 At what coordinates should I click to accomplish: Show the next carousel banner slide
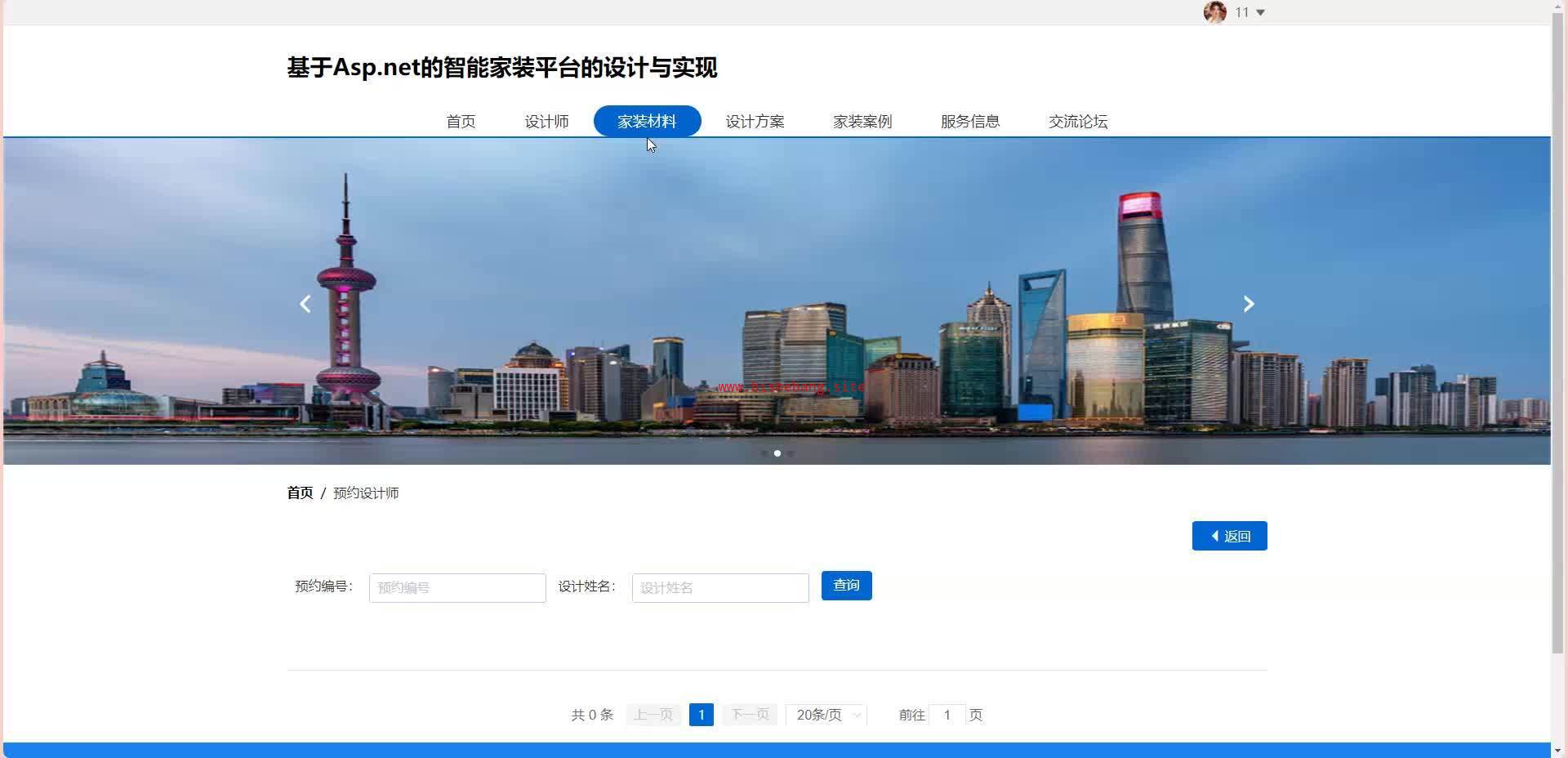pos(1249,304)
